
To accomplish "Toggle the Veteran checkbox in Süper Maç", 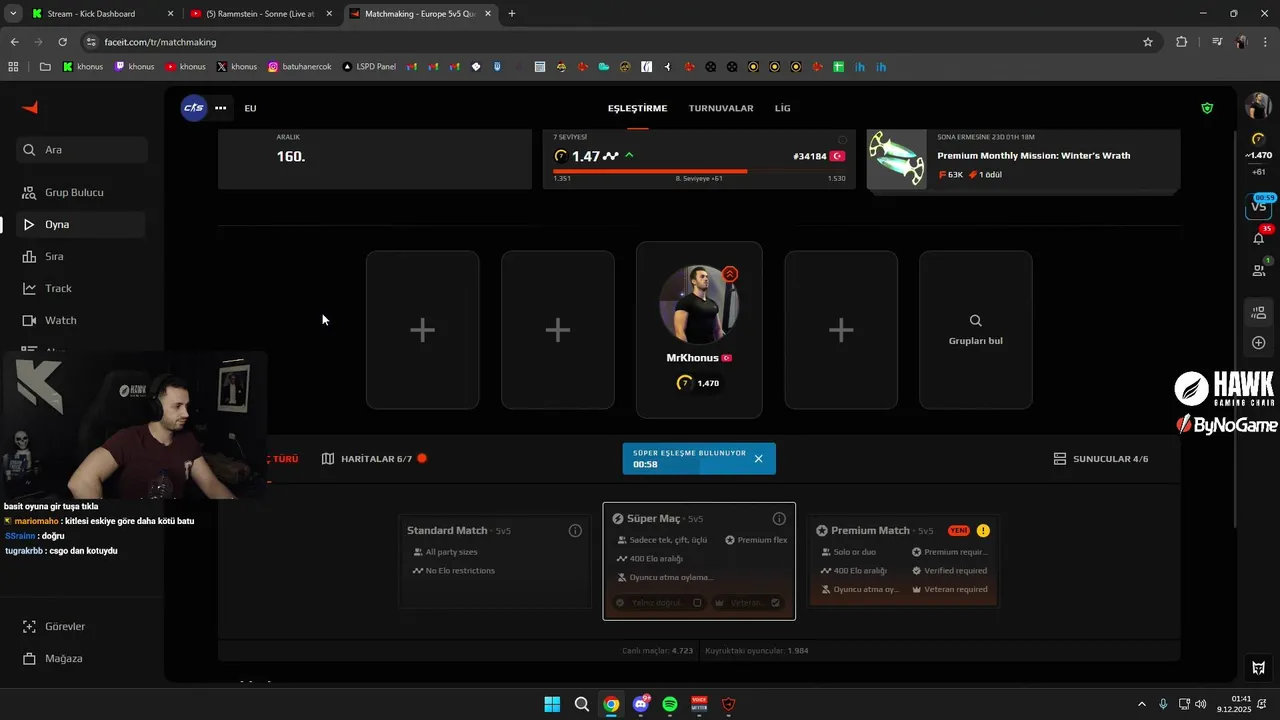I will 775,603.
